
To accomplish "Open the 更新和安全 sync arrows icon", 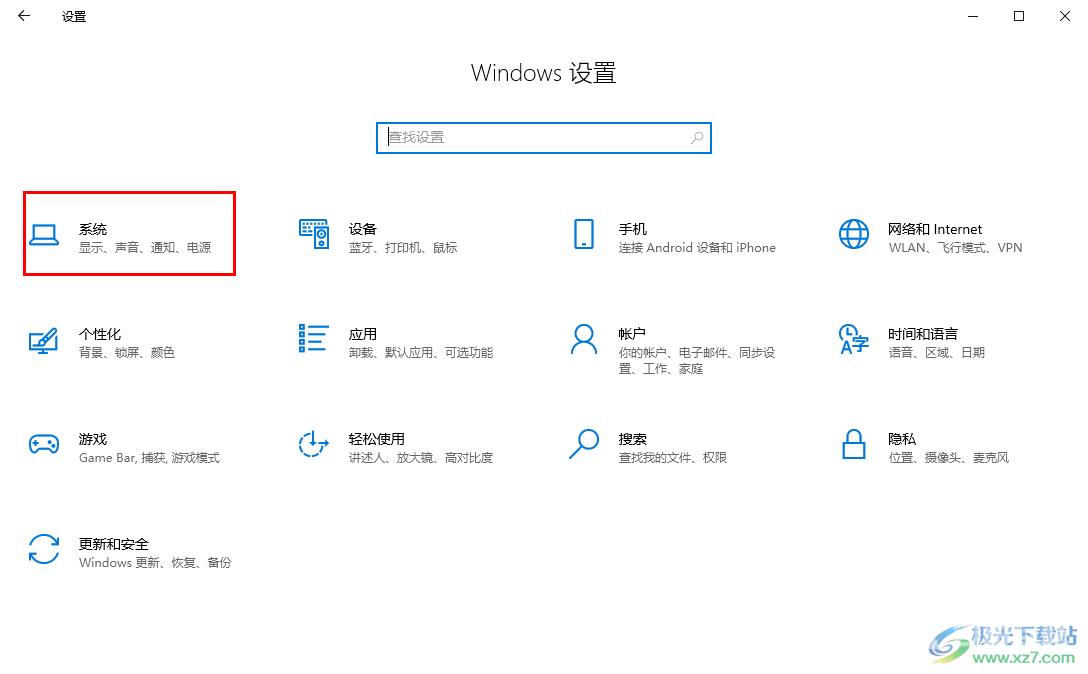I will point(44,549).
